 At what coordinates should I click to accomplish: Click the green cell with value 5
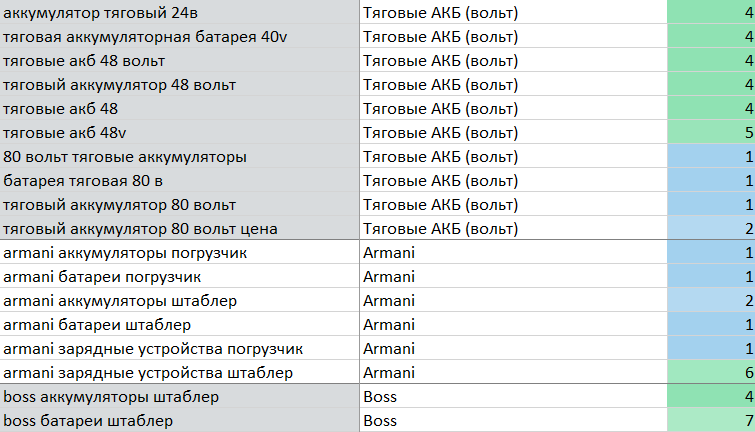click(711, 132)
